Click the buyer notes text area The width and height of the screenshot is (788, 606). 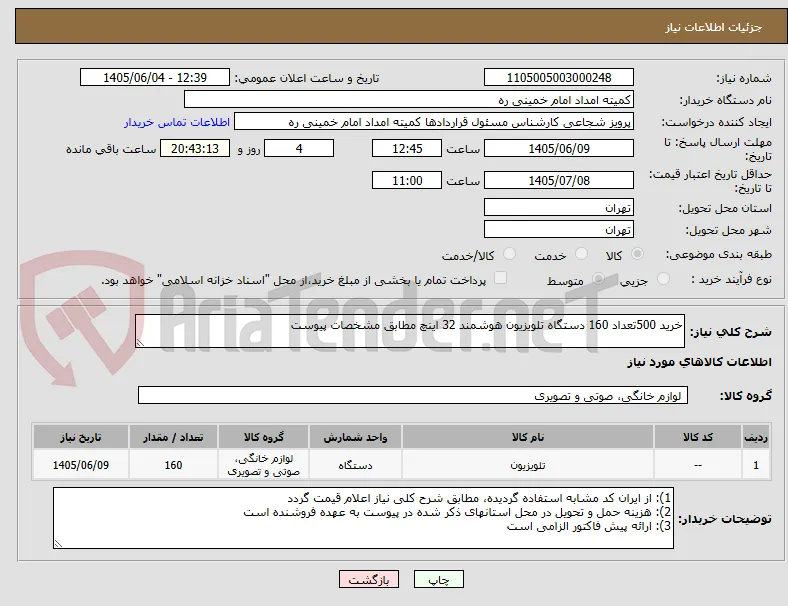click(x=363, y=518)
